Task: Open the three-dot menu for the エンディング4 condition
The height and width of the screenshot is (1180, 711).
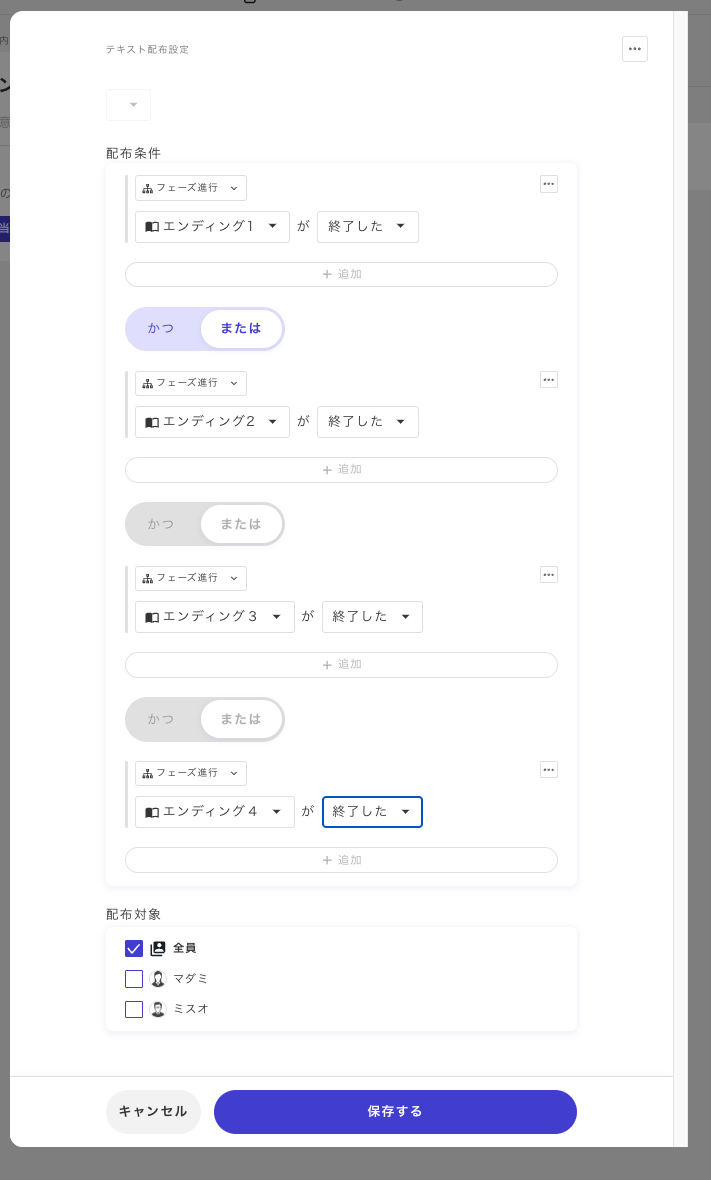Action: click(548, 770)
